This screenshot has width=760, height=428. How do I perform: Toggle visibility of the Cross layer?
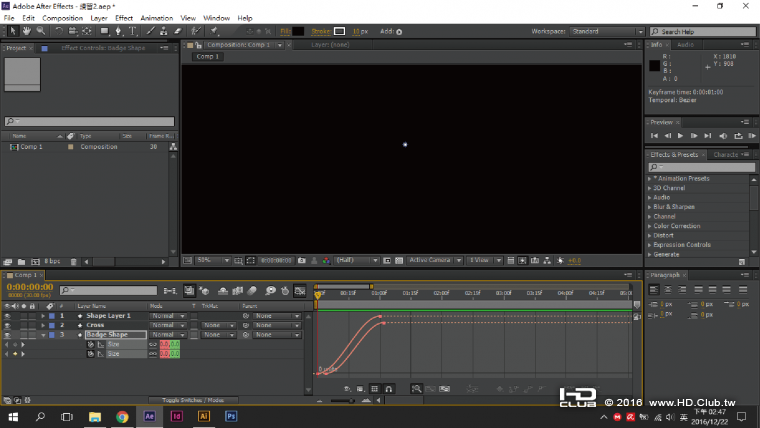[8, 325]
